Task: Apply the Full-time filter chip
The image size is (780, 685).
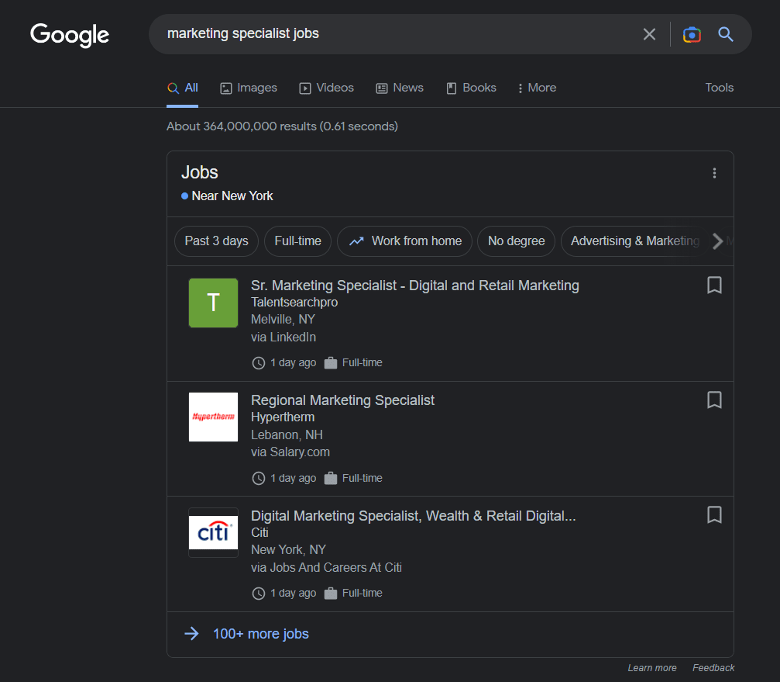Action: [297, 241]
